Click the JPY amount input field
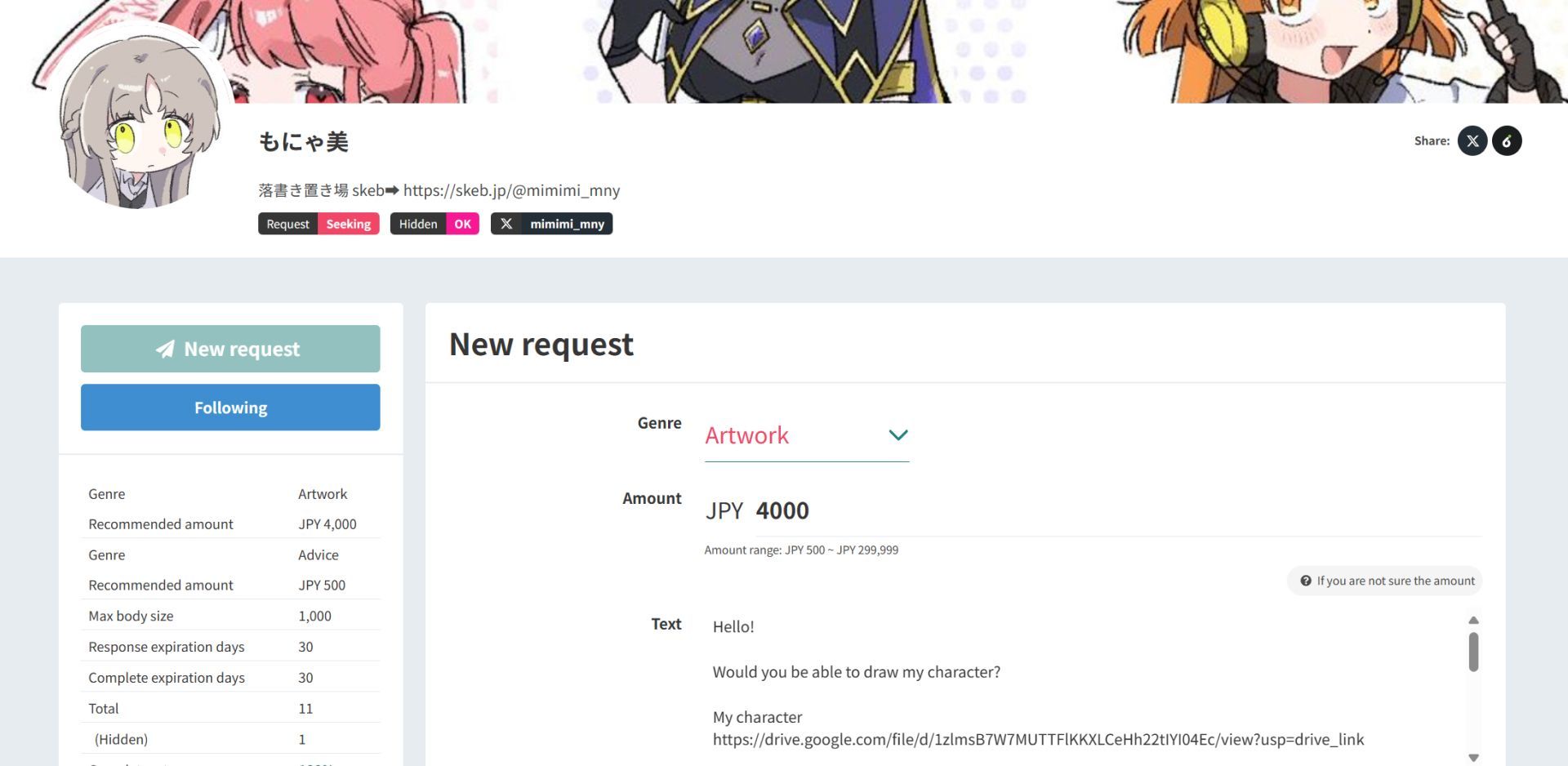1568x766 pixels. pyautogui.click(x=1117, y=511)
